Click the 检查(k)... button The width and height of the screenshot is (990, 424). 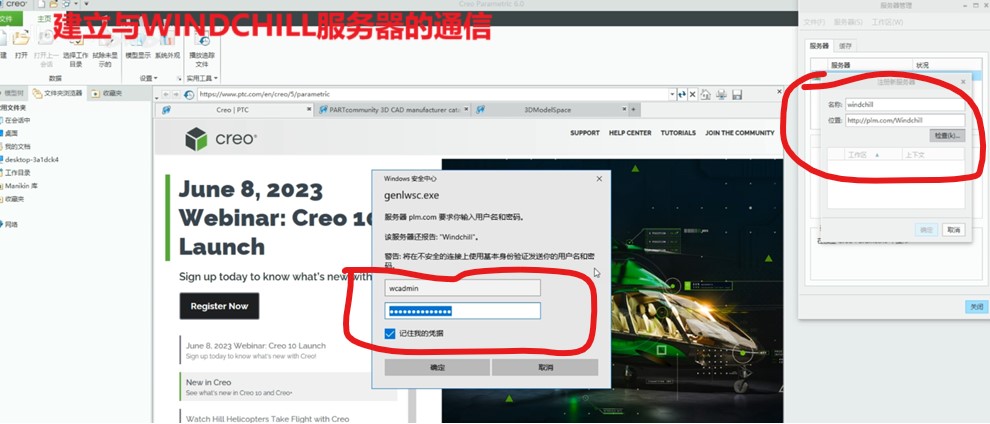pyautogui.click(x=947, y=136)
